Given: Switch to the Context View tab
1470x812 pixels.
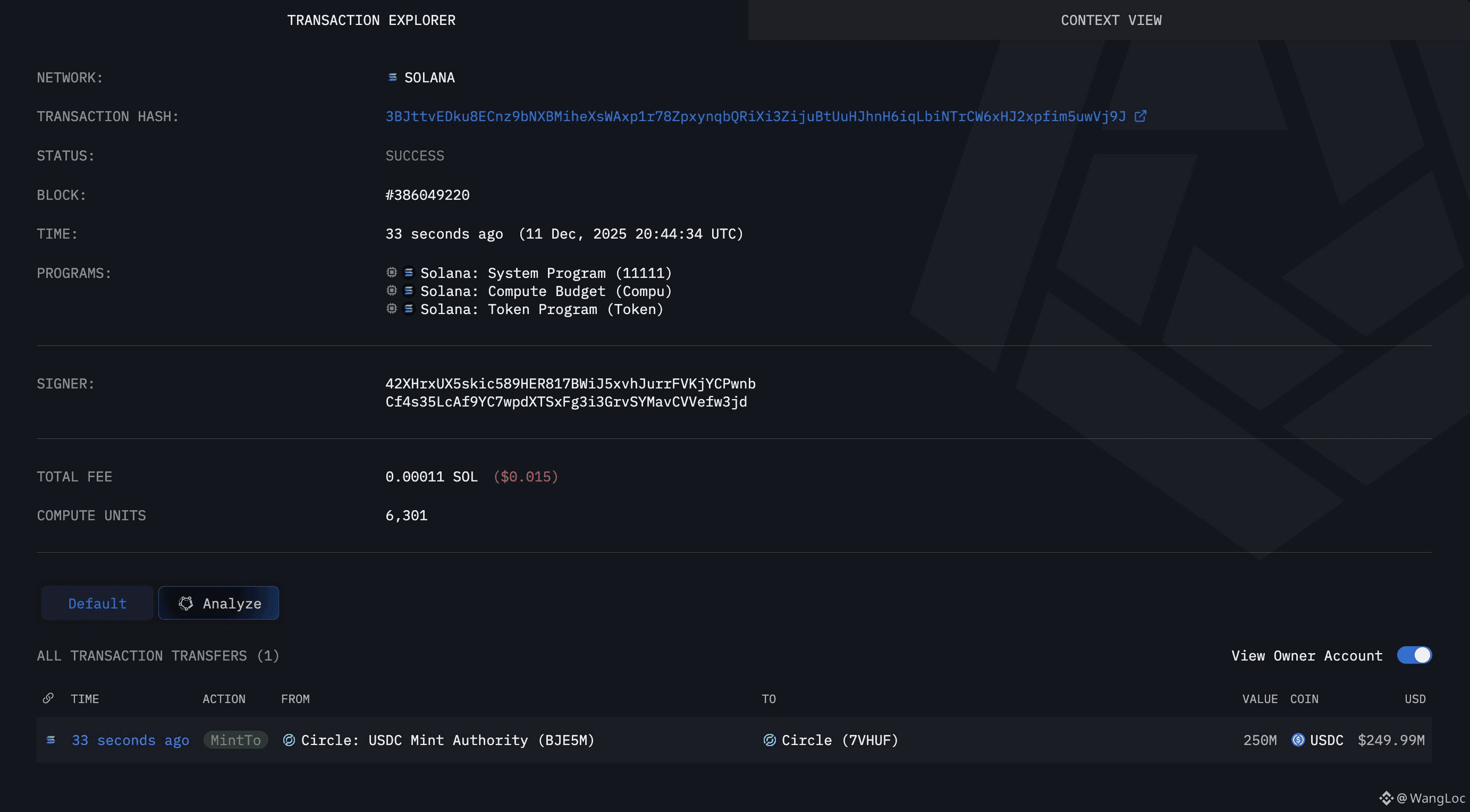Looking at the screenshot, I should click(x=1111, y=20).
